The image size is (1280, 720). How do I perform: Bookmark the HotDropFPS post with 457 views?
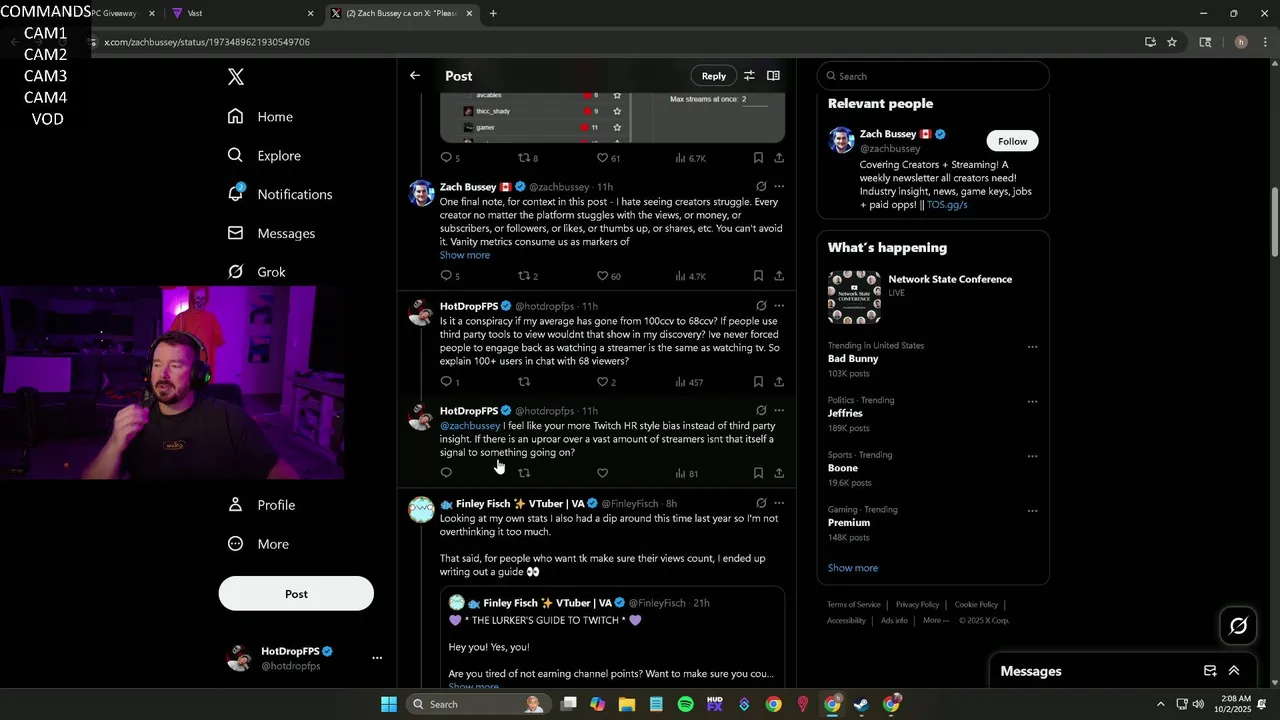[758, 382]
